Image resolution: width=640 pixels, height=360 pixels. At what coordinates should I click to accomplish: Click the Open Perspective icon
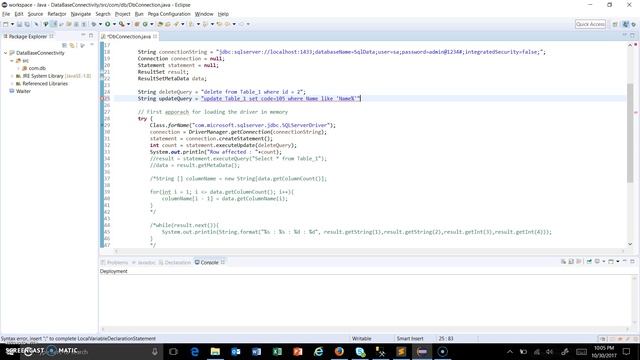pyautogui.click(x=615, y=24)
